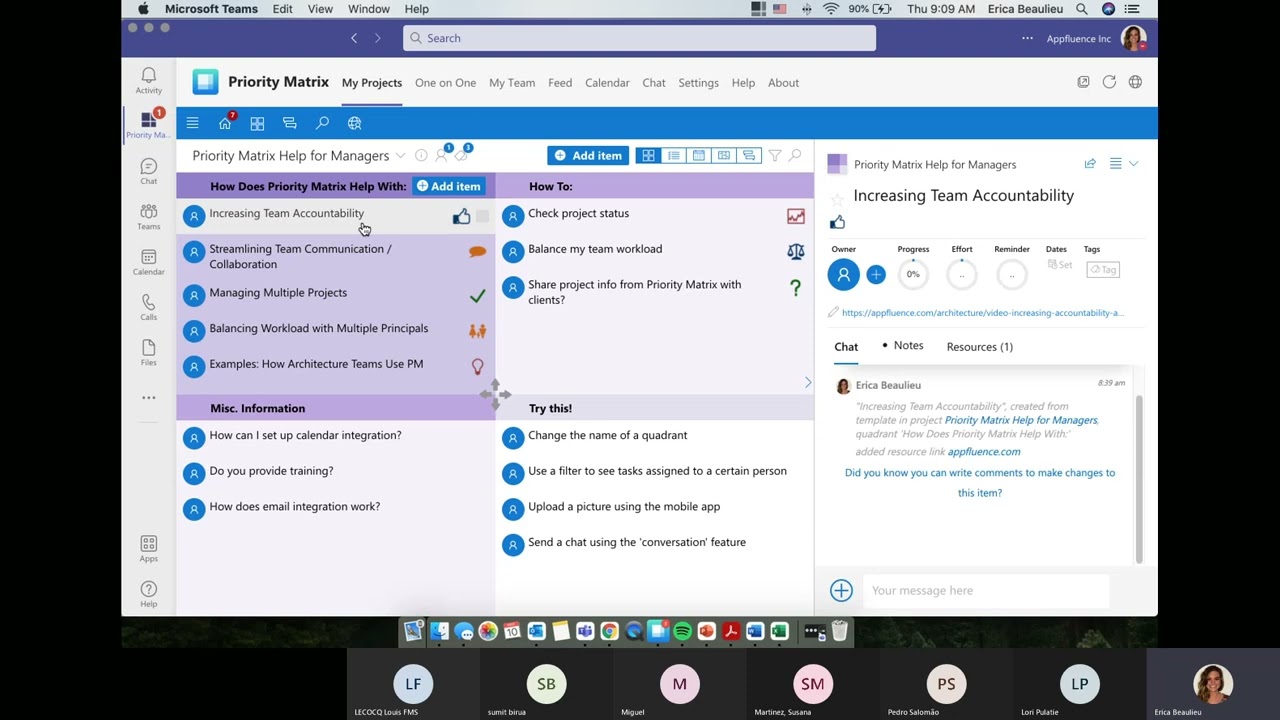Star the Increasing Team Accountability item
1280x720 pixels.
837,198
